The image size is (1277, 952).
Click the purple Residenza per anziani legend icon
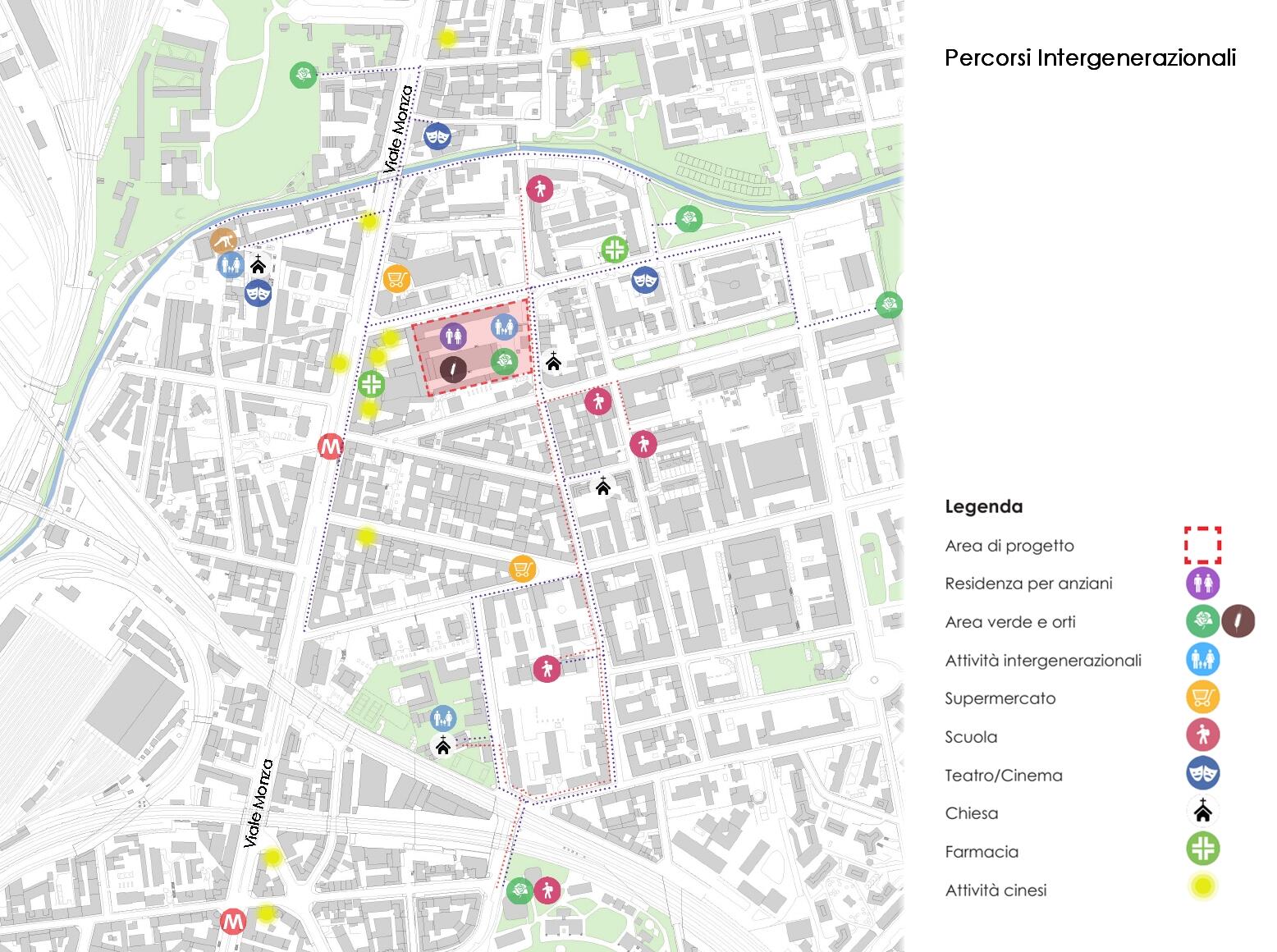(x=1202, y=584)
